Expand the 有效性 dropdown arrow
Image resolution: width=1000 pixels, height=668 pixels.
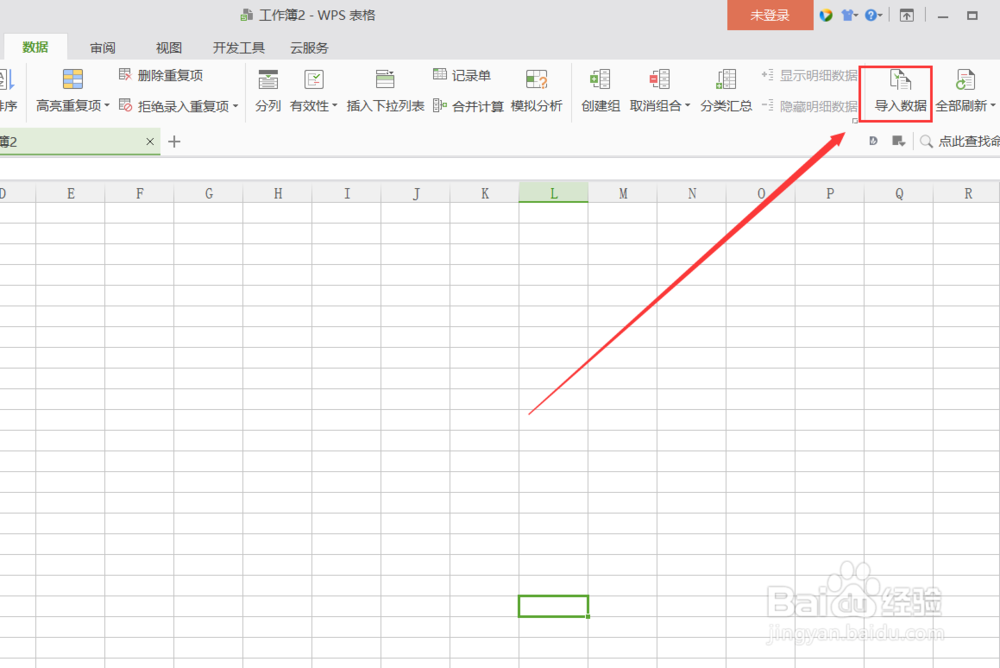point(334,106)
